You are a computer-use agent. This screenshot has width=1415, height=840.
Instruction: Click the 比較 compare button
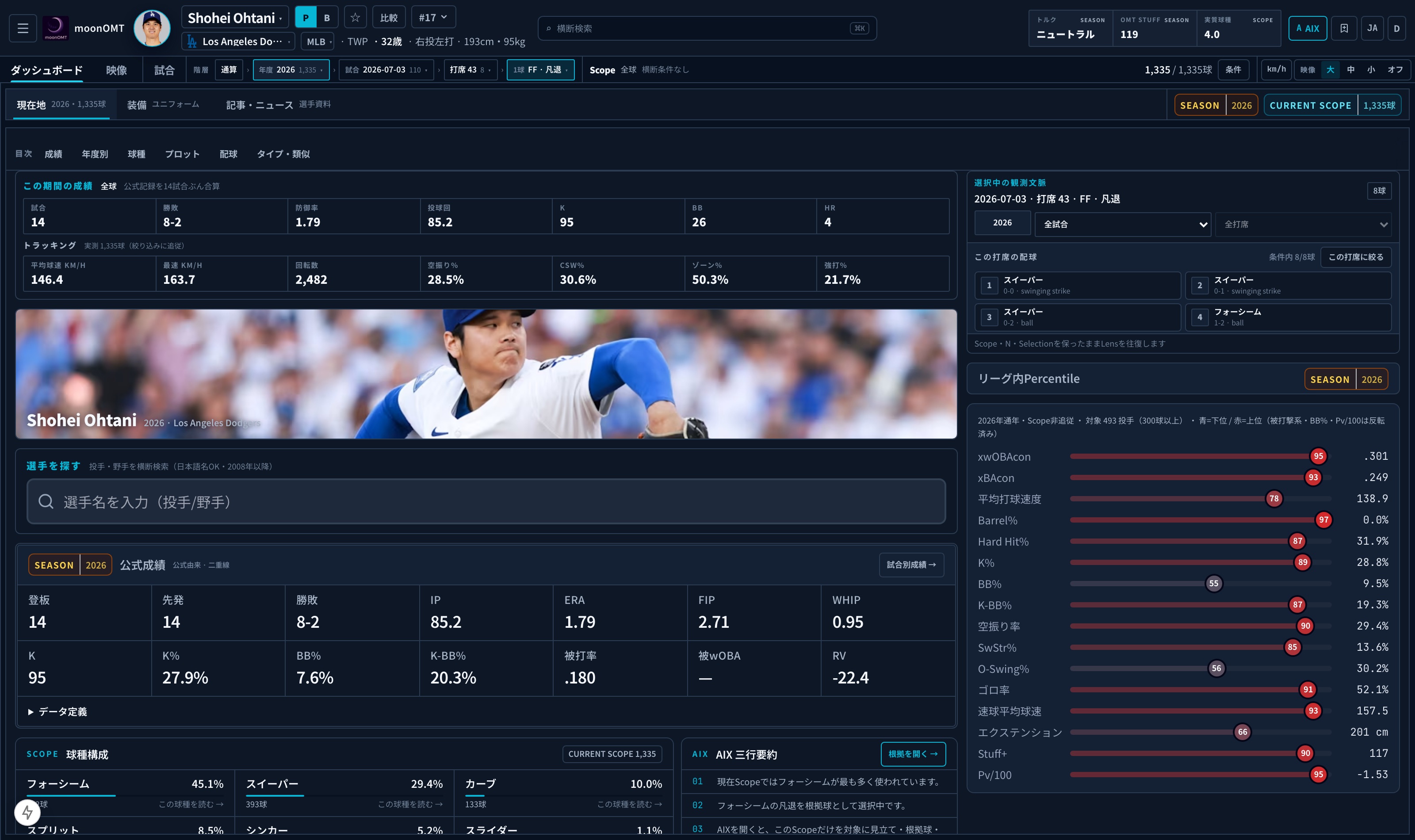coord(389,18)
